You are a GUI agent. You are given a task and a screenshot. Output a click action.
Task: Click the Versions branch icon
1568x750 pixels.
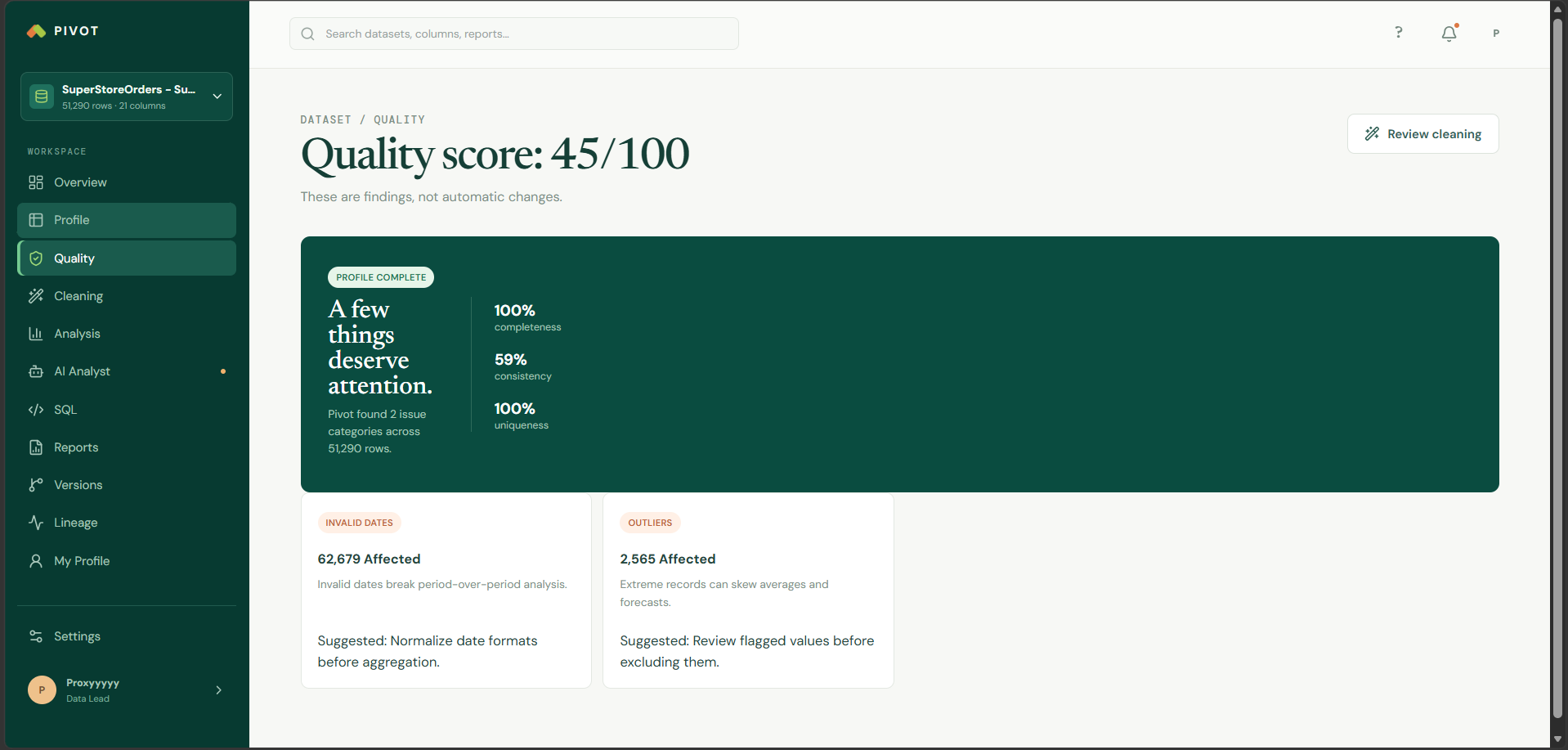[36, 485]
